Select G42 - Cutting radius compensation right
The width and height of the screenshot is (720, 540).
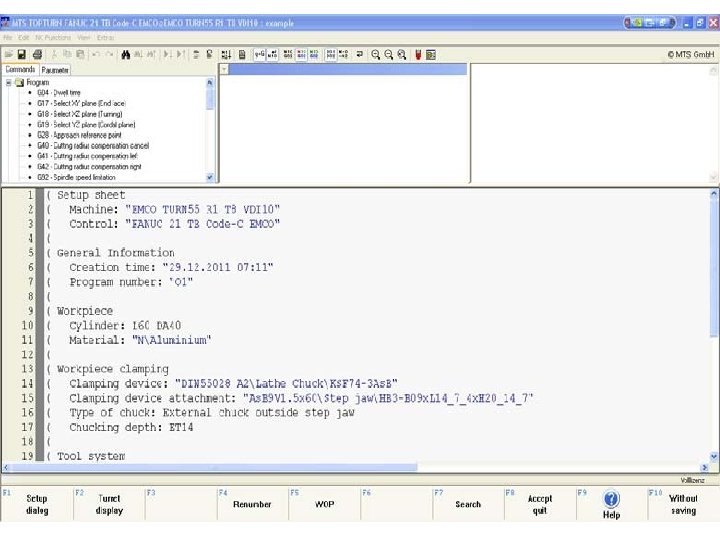pos(90,167)
